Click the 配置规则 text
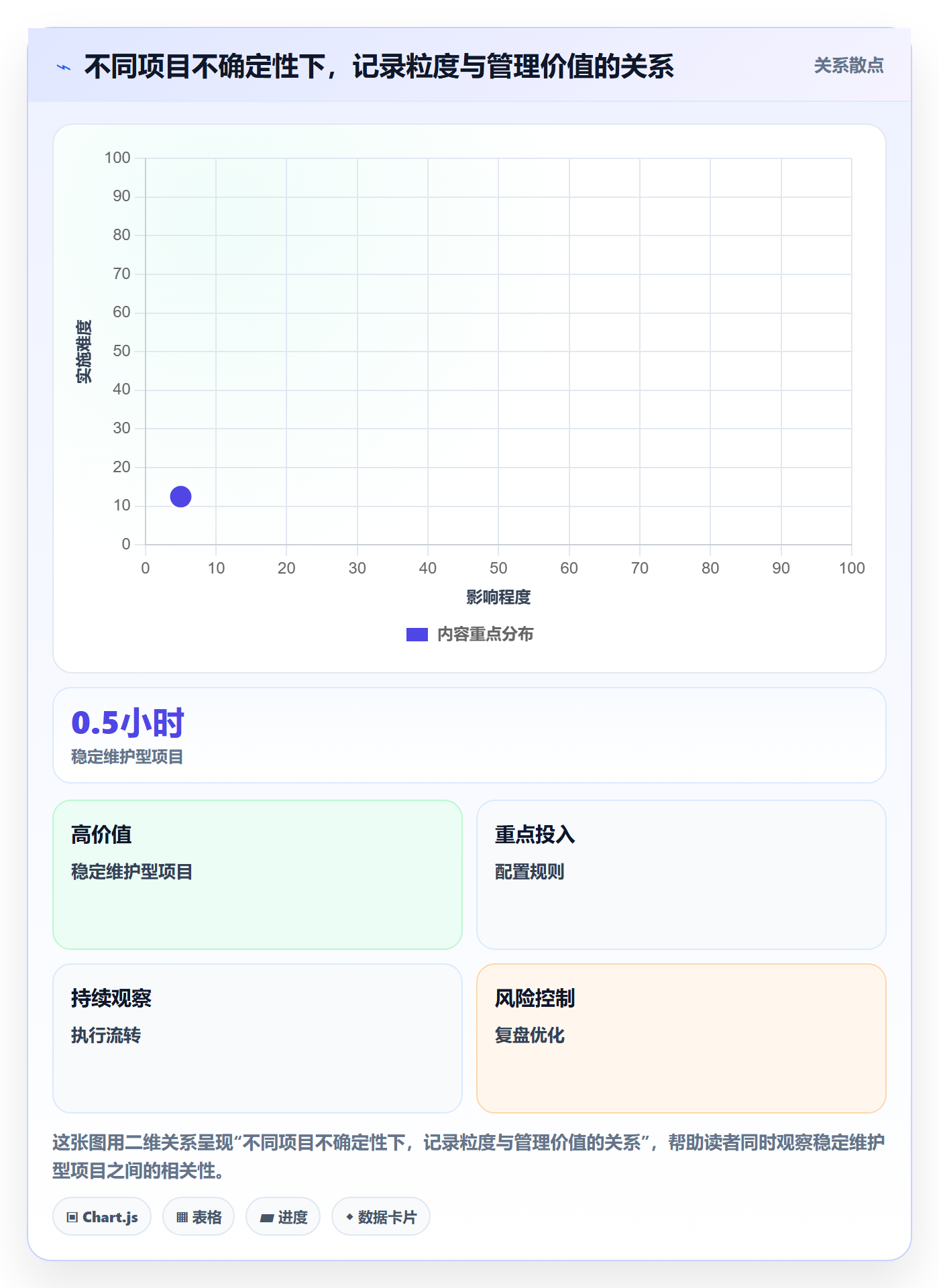 tap(529, 871)
